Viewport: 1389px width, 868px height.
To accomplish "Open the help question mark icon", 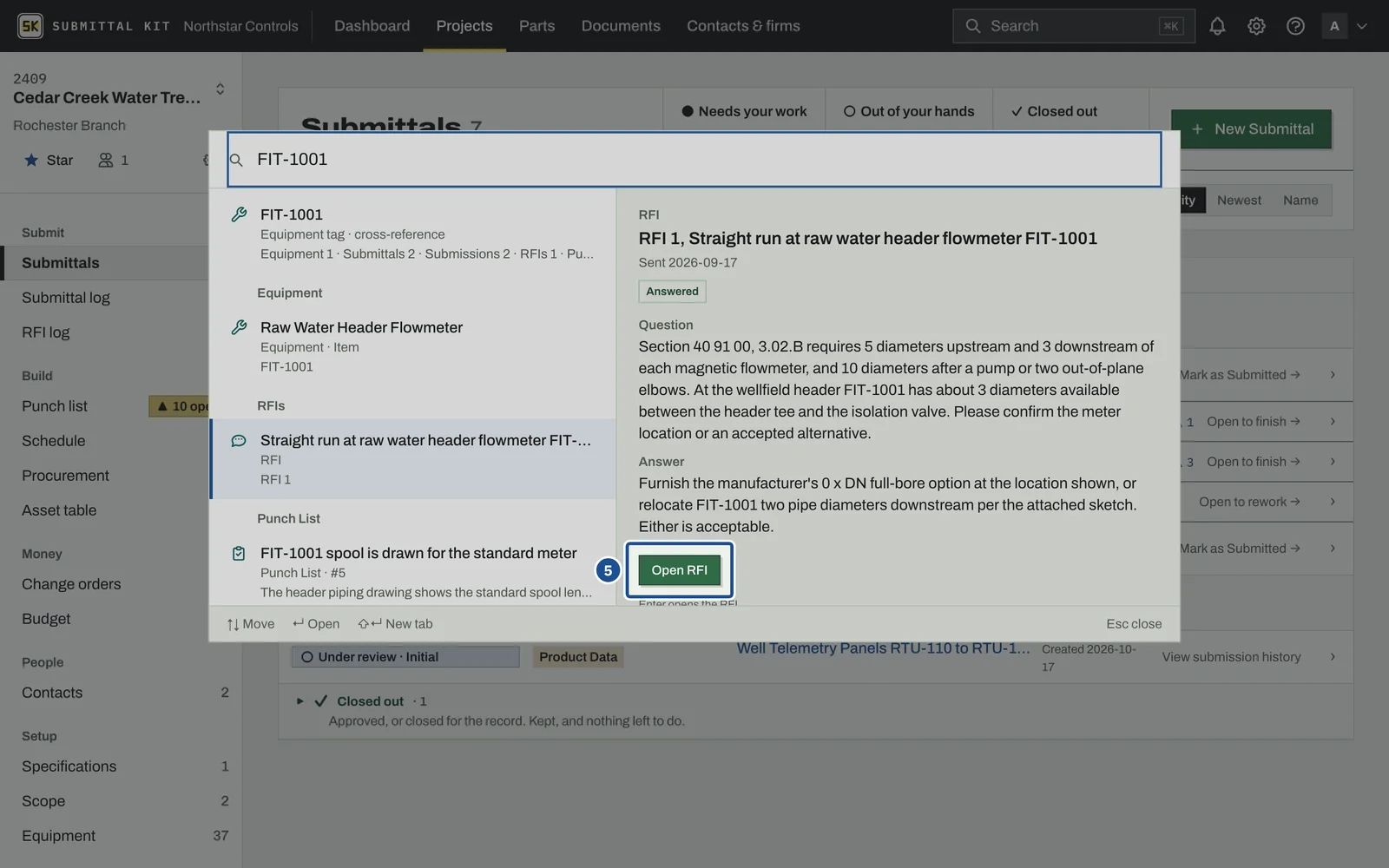I will click(x=1295, y=26).
